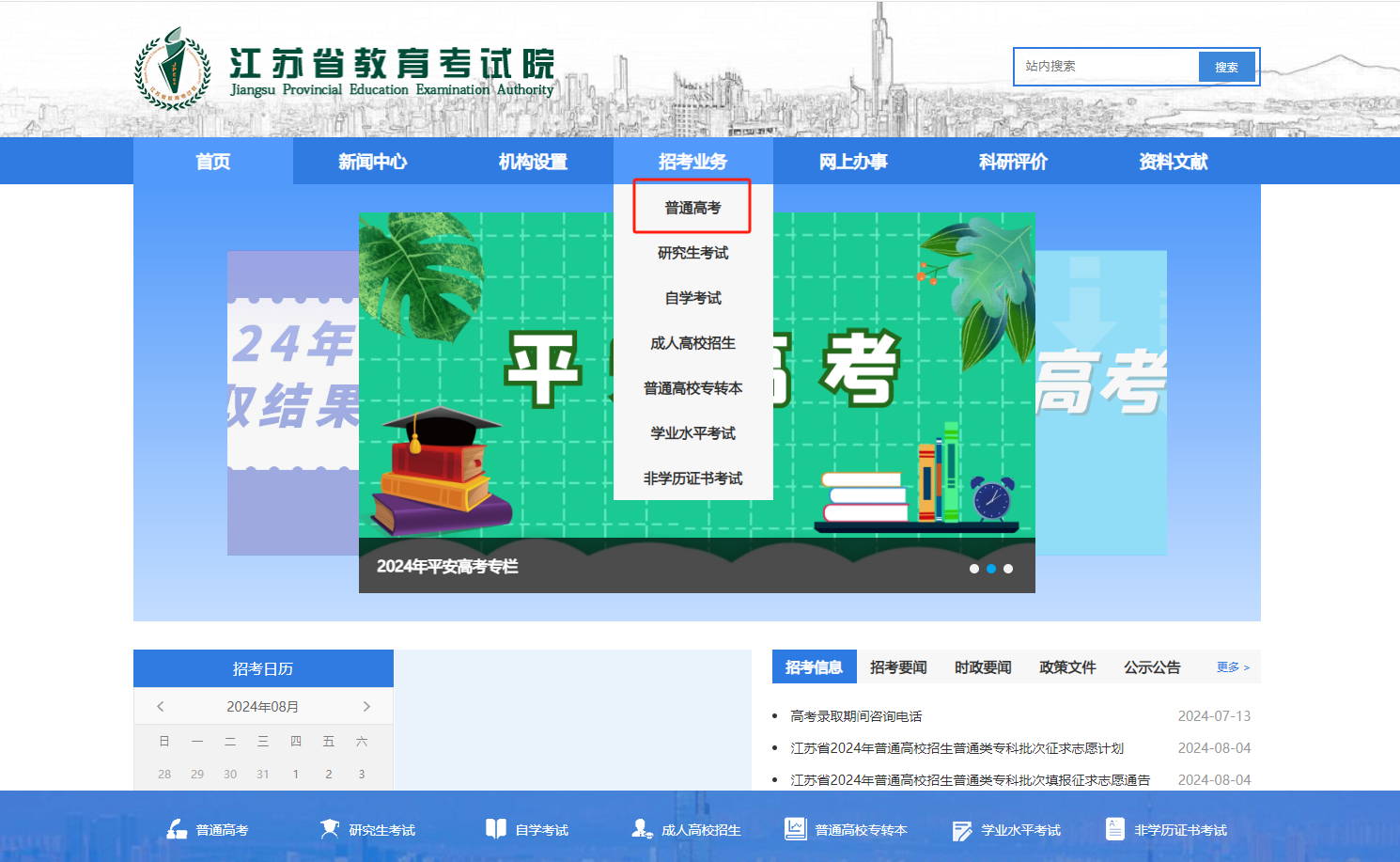This screenshot has width=1400, height=862.
Task: Choose 成人高校招生 from the dropdown menu
Action: (692, 343)
